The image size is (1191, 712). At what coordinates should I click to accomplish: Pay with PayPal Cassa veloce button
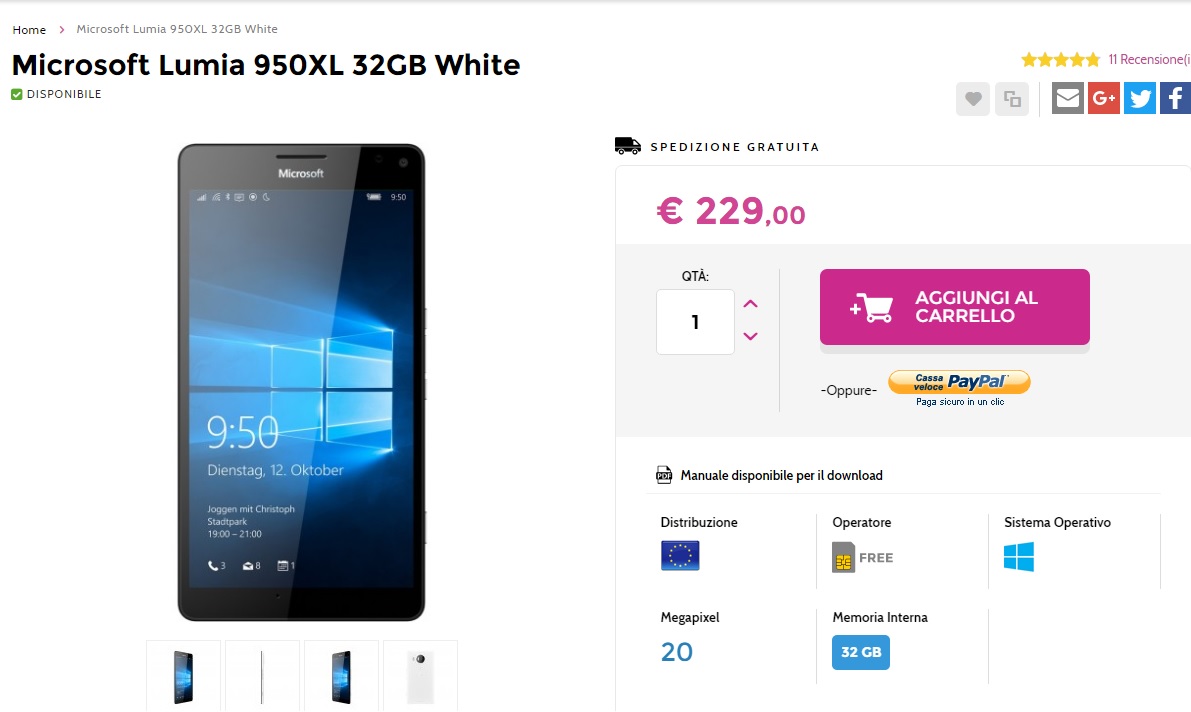tap(959, 382)
